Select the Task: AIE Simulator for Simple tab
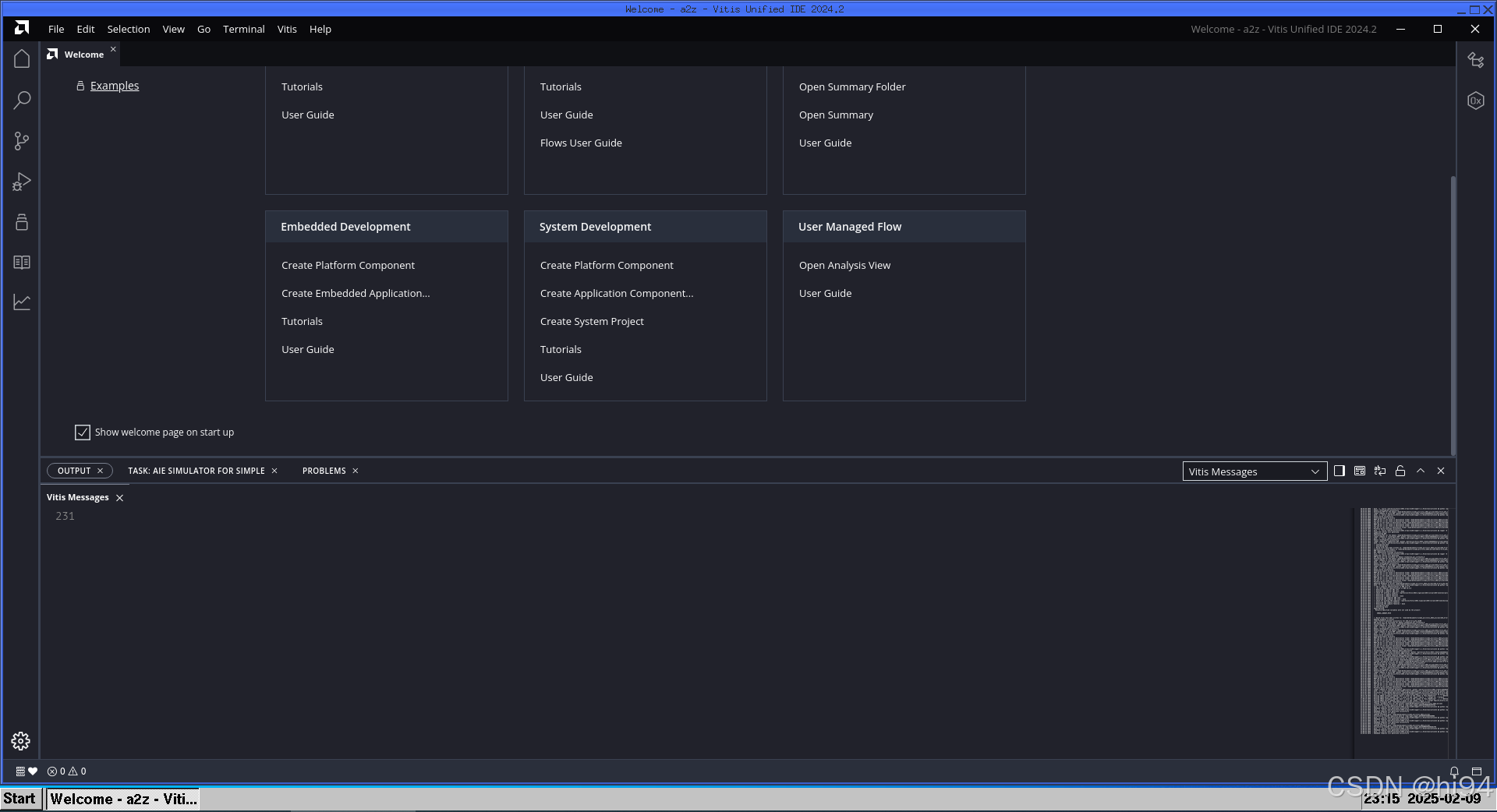The width and height of the screenshot is (1497, 812). [x=196, y=471]
